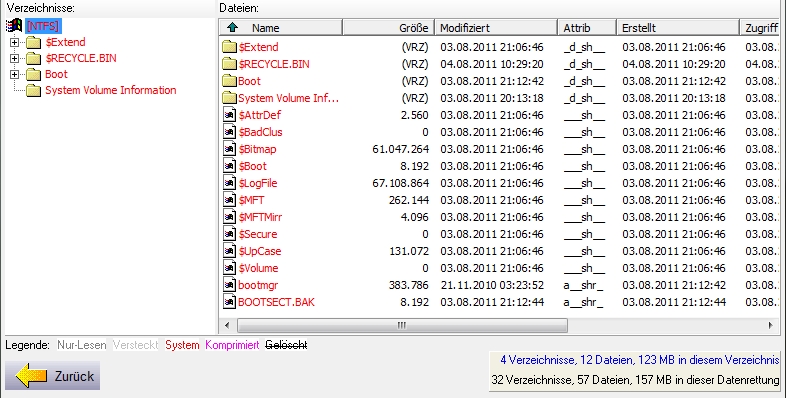Click the $Volume file icon
The height and width of the screenshot is (398, 786).
click(229, 268)
